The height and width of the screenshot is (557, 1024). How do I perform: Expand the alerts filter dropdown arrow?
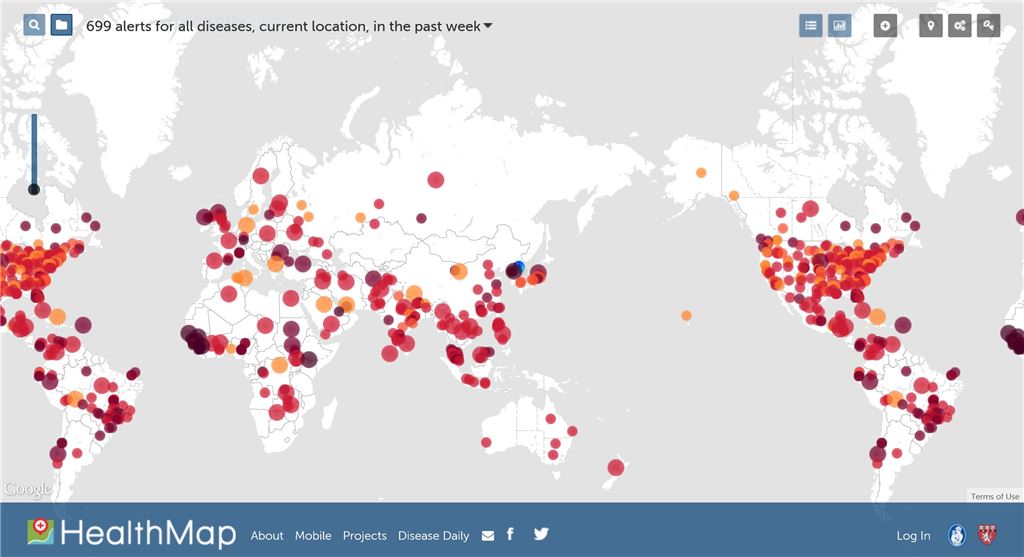tap(488, 26)
